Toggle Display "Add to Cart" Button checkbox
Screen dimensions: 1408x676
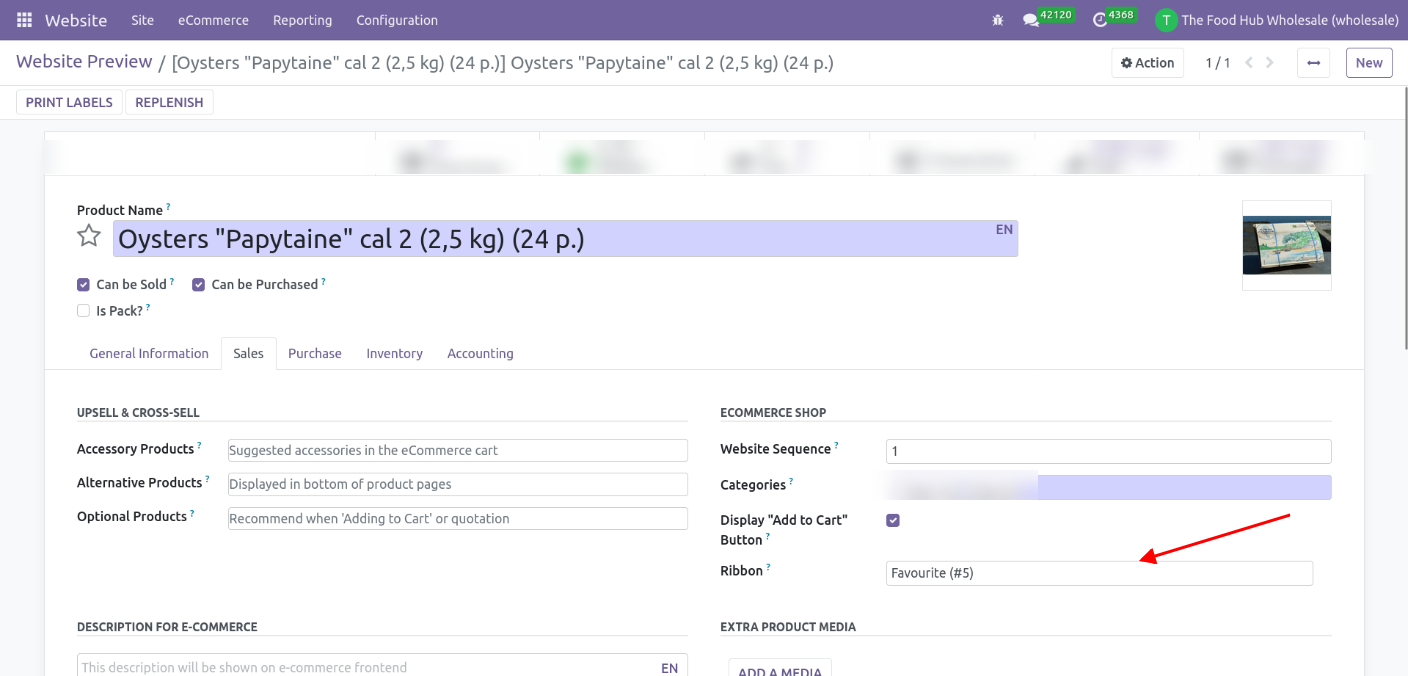[x=893, y=521]
